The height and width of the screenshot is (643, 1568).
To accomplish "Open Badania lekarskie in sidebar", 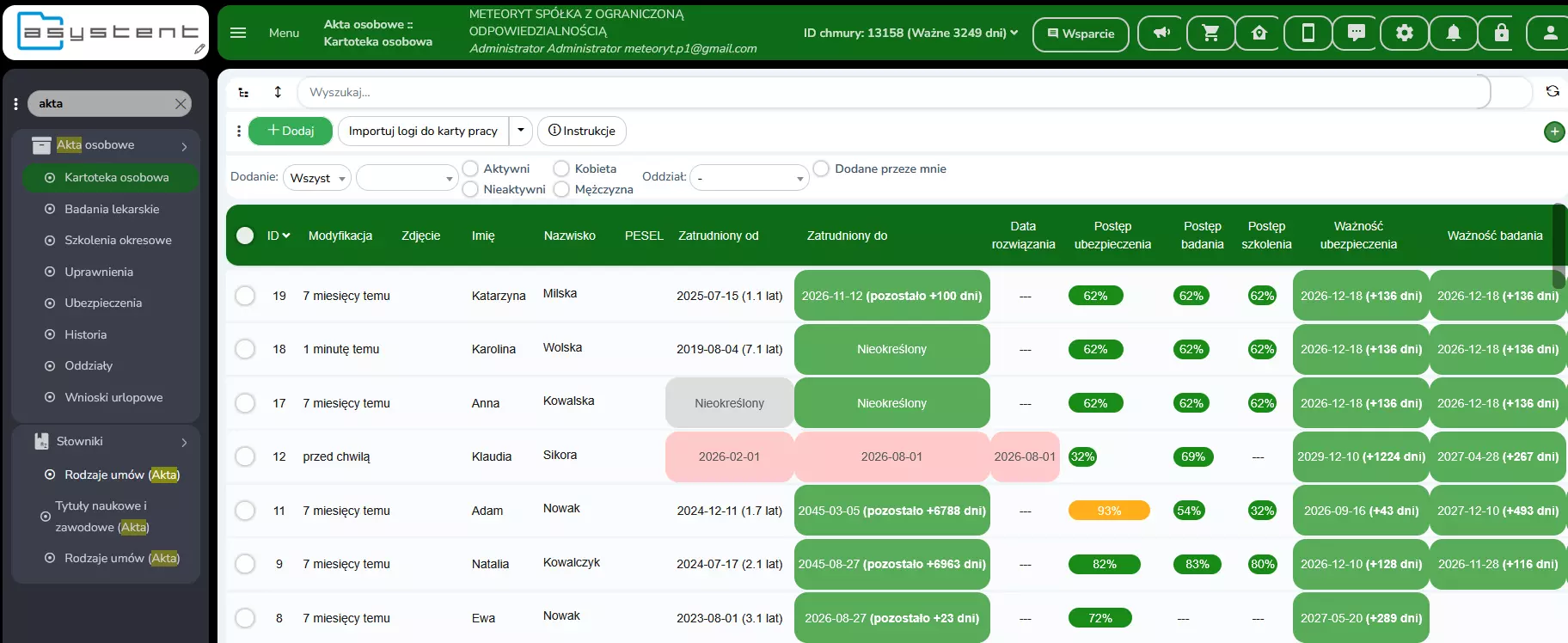I will pos(112,209).
